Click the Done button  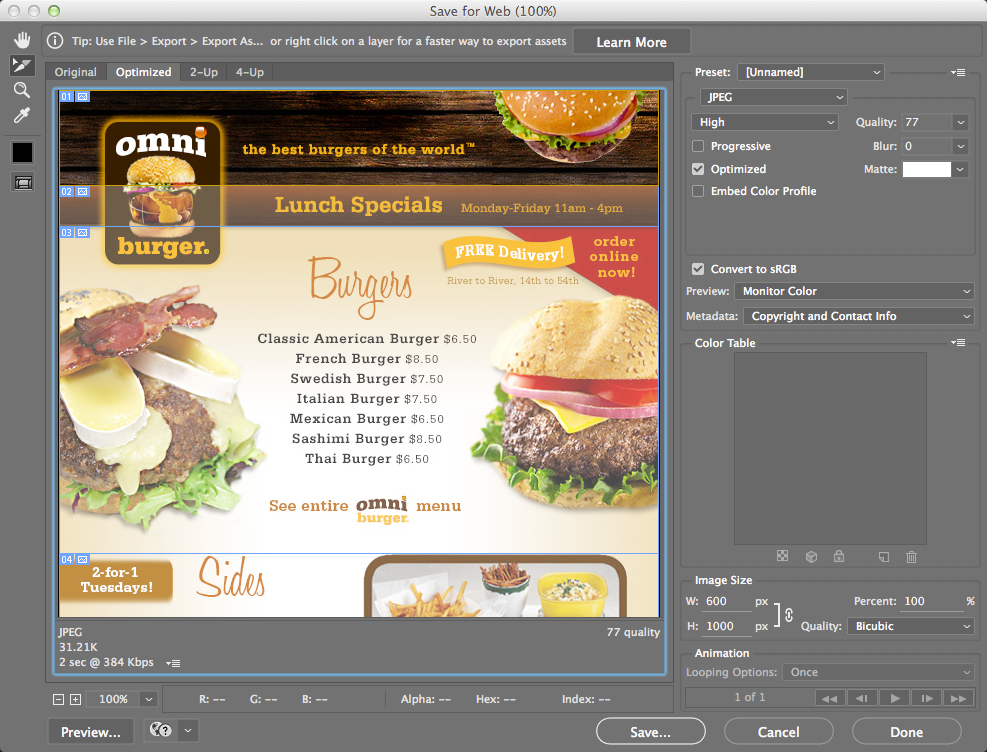(x=905, y=731)
